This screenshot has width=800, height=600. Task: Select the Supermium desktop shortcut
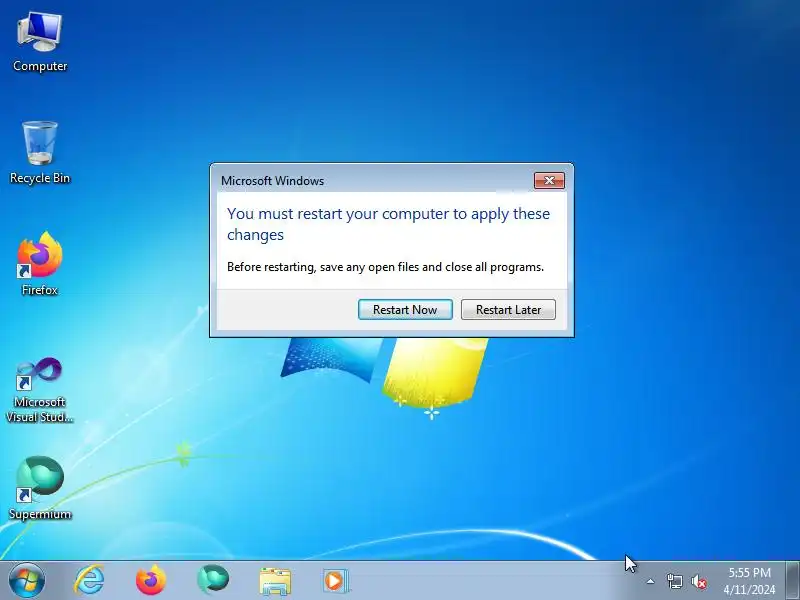(40, 488)
